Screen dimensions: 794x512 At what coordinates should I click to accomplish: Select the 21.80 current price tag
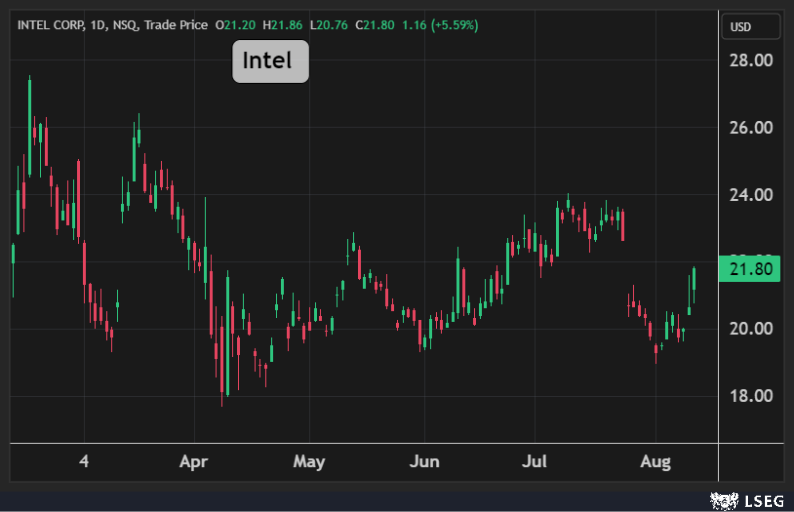tap(749, 270)
